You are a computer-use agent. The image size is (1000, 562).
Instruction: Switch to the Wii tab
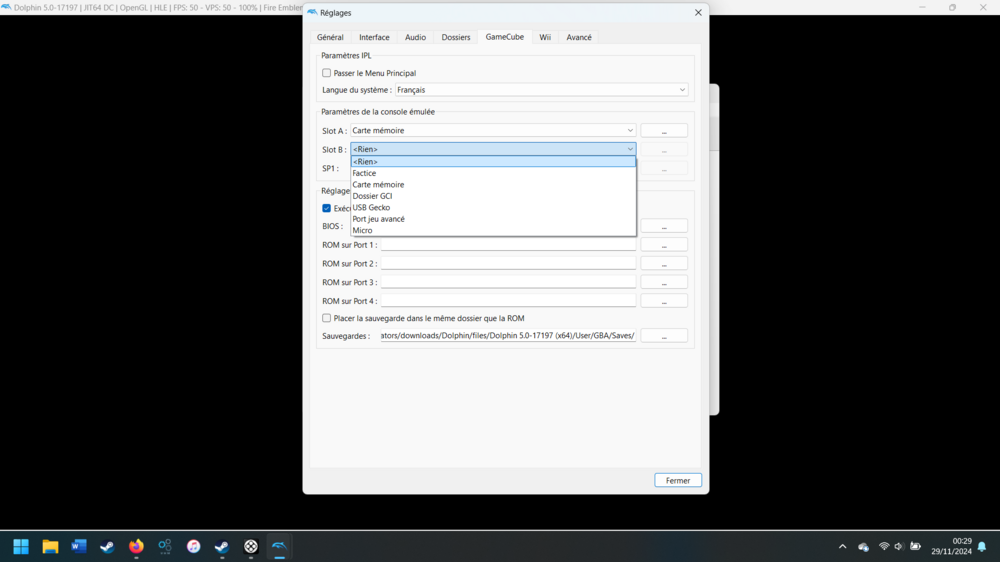point(545,37)
